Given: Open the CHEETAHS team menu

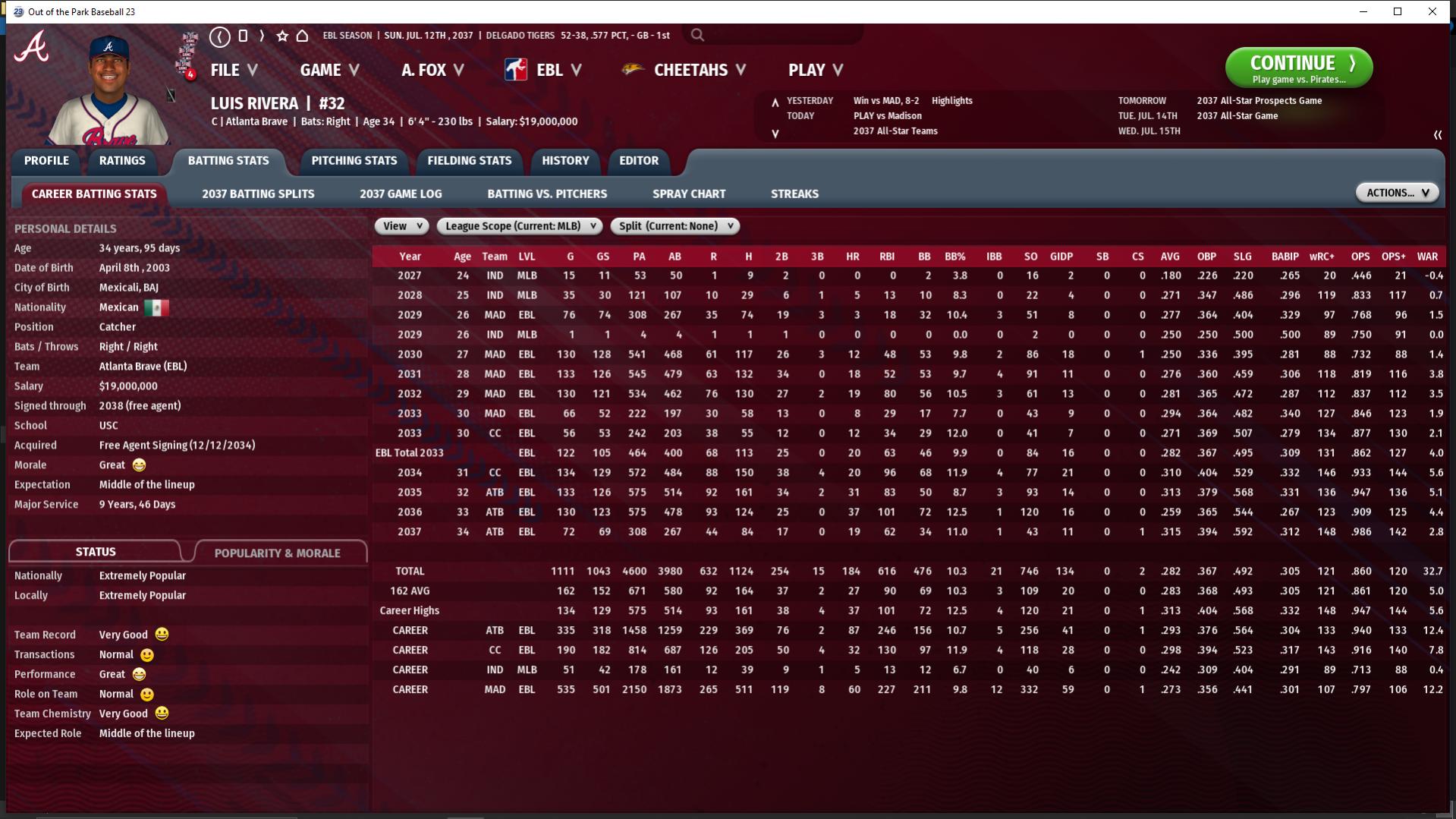Looking at the screenshot, I should 700,70.
